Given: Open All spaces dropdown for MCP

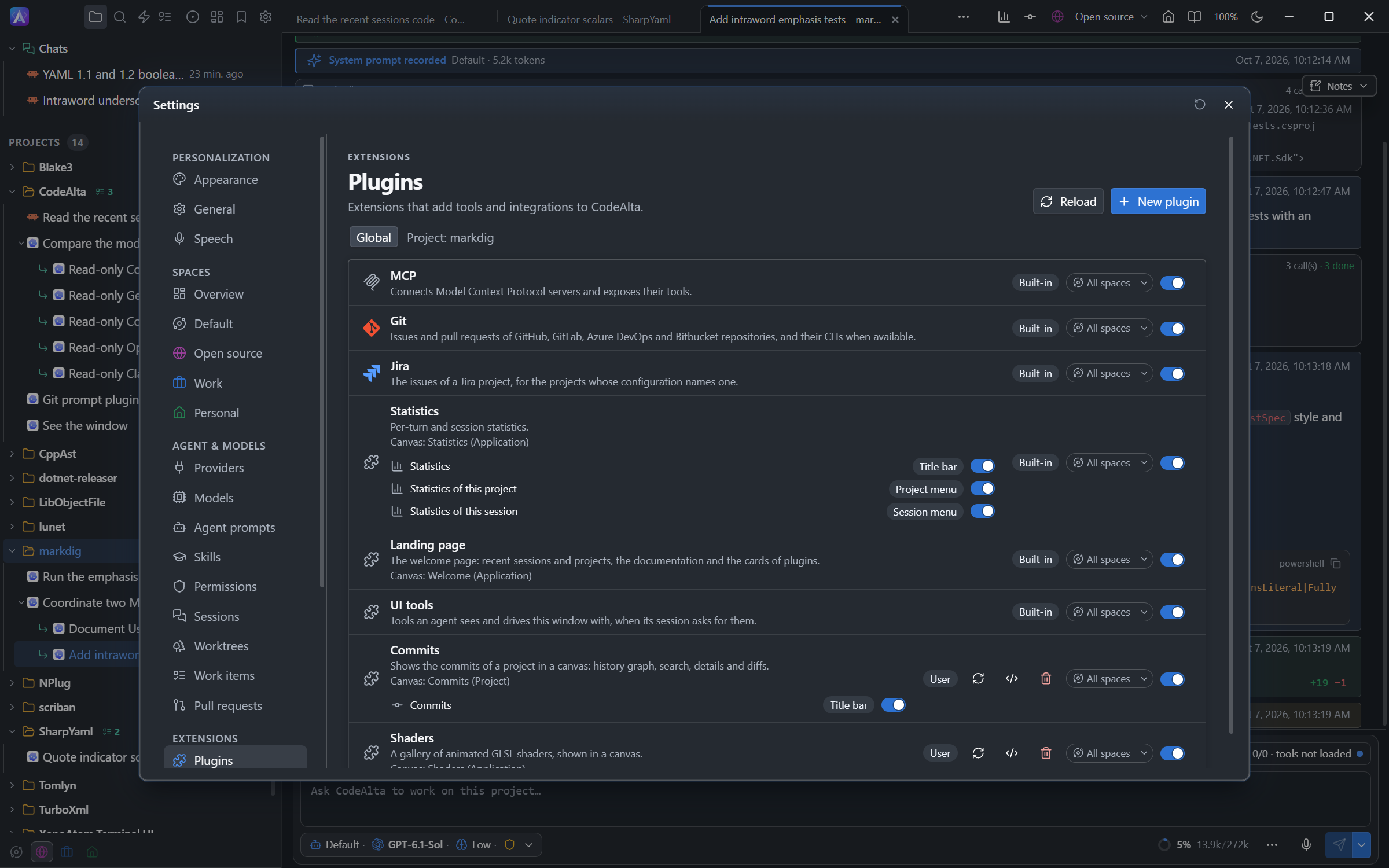Looking at the screenshot, I should [x=1109, y=283].
